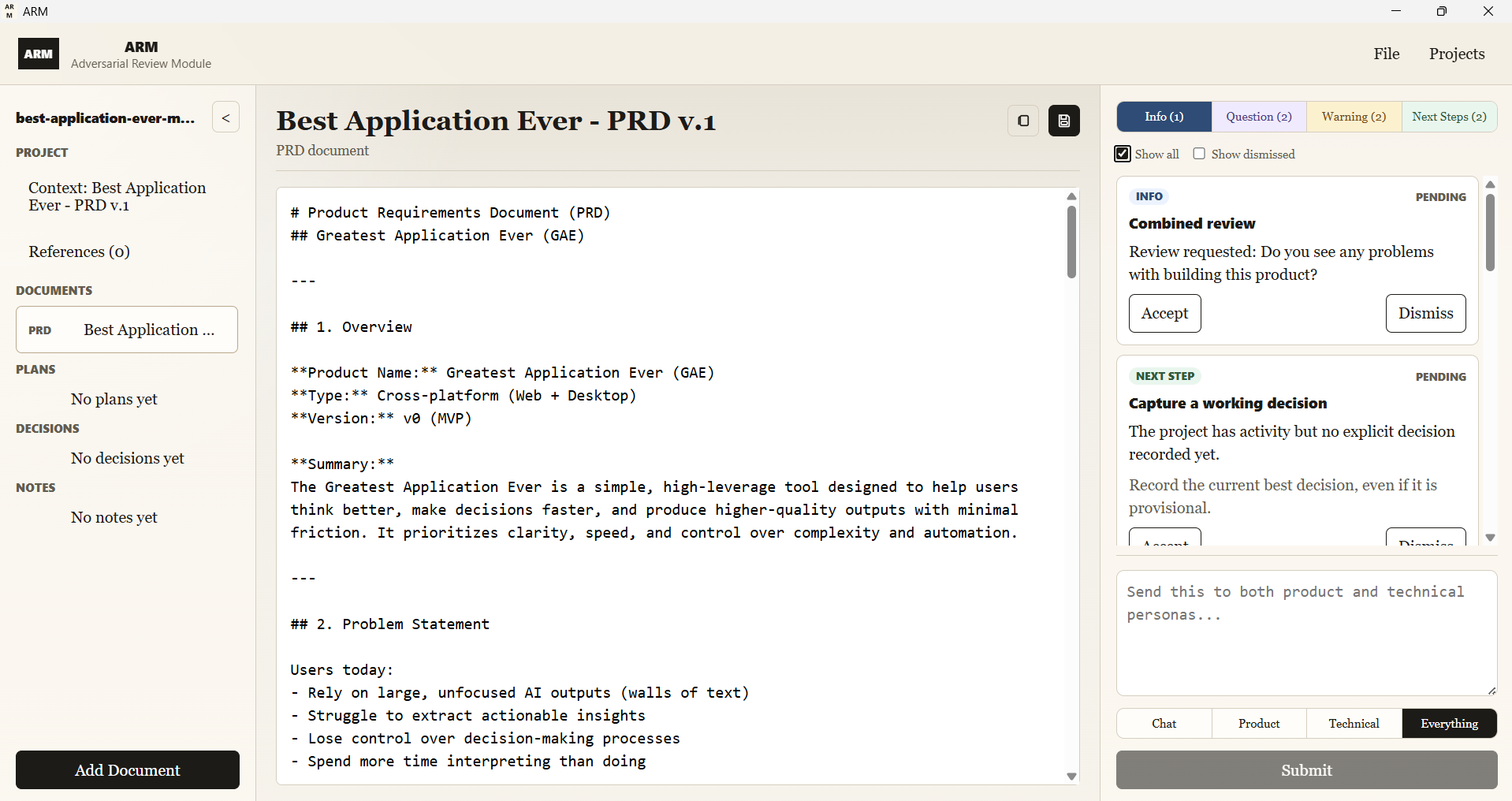The height and width of the screenshot is (801, 1512).
Task: Focus the persona message text box
Action: coord(1306,633)
